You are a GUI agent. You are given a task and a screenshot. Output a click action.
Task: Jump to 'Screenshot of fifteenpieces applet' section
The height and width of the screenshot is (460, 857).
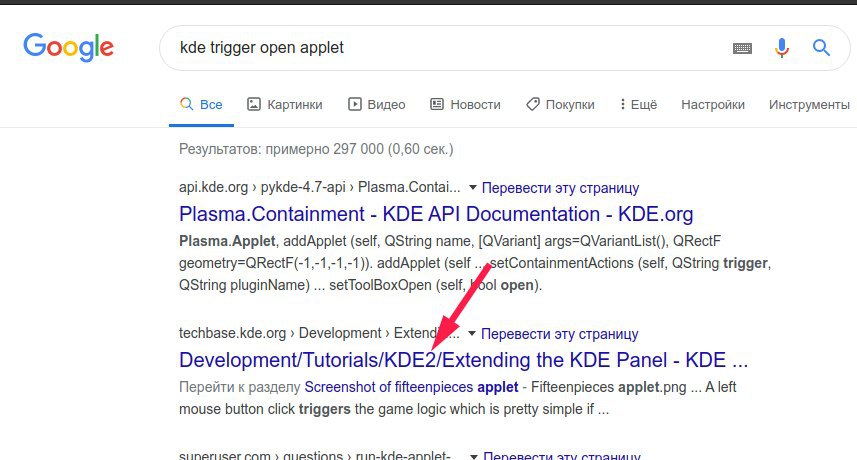[x=411, y=387]
